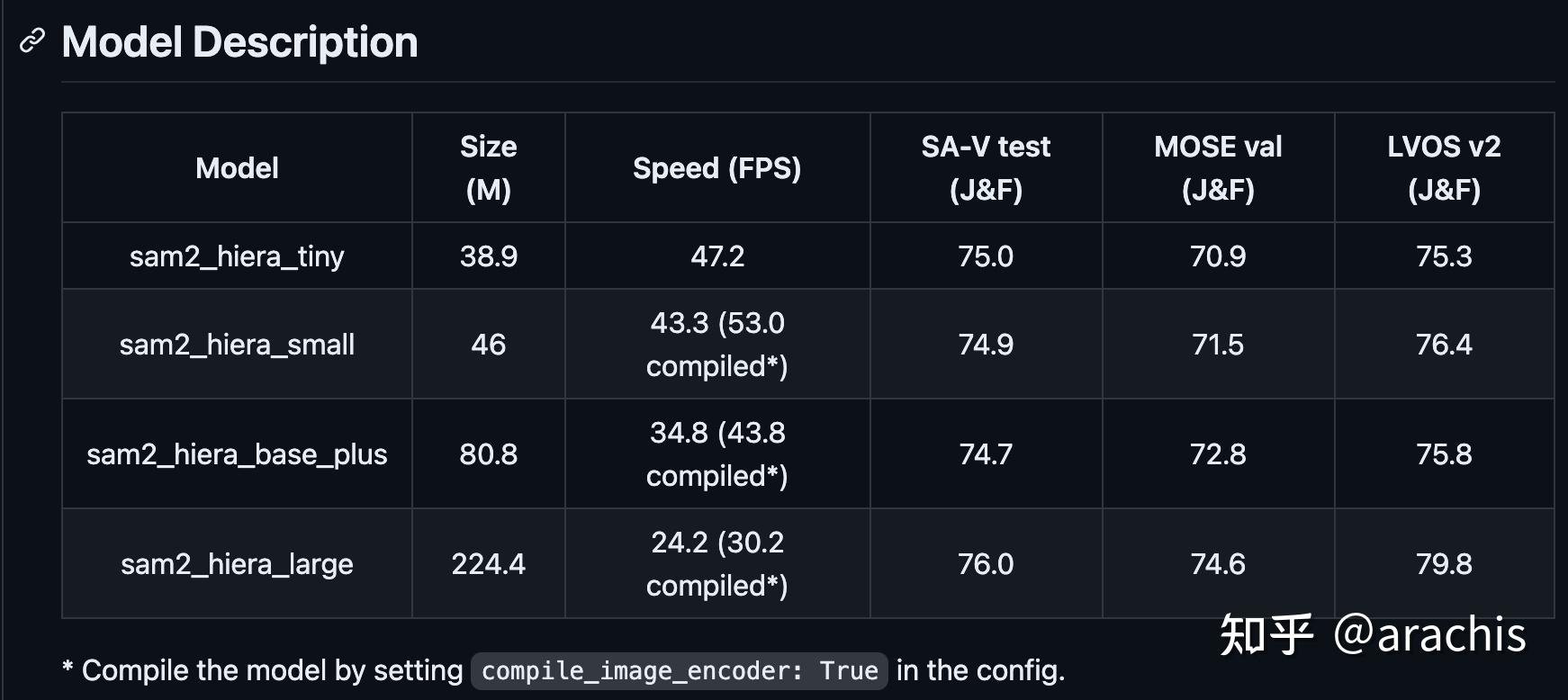This screenshot has width=1568, height=700.
Task: Click the 76.0 SA-V test score
Action: [986, 564]
